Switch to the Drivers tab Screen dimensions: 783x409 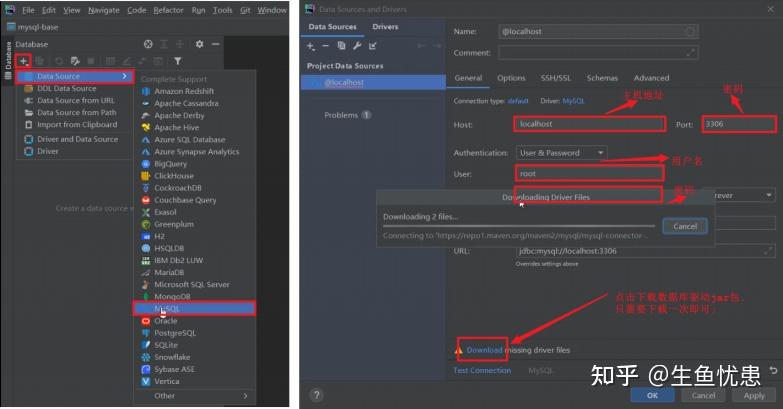coord(384,27)
